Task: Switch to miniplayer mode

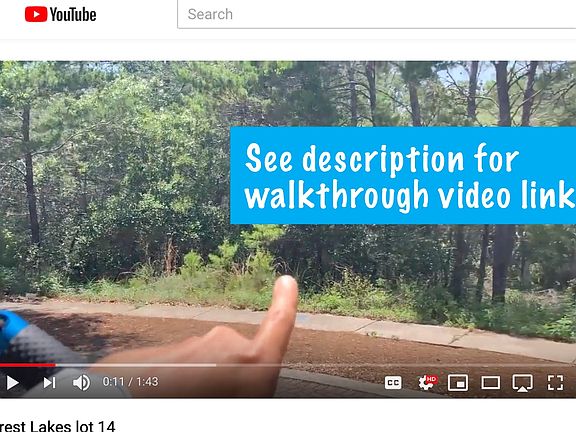Action: 458,382
